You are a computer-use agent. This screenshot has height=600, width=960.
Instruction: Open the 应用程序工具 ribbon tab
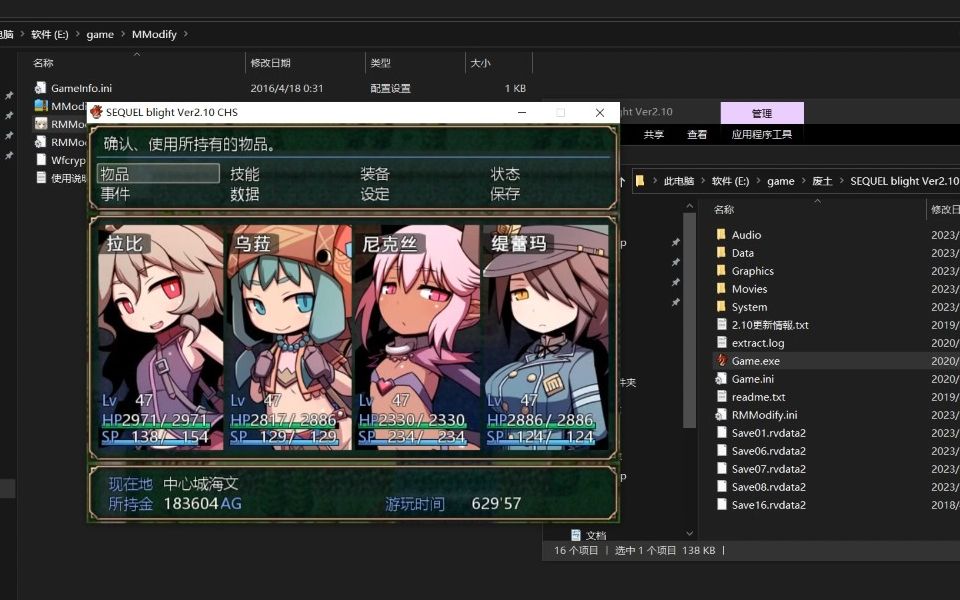coord(762,135)
